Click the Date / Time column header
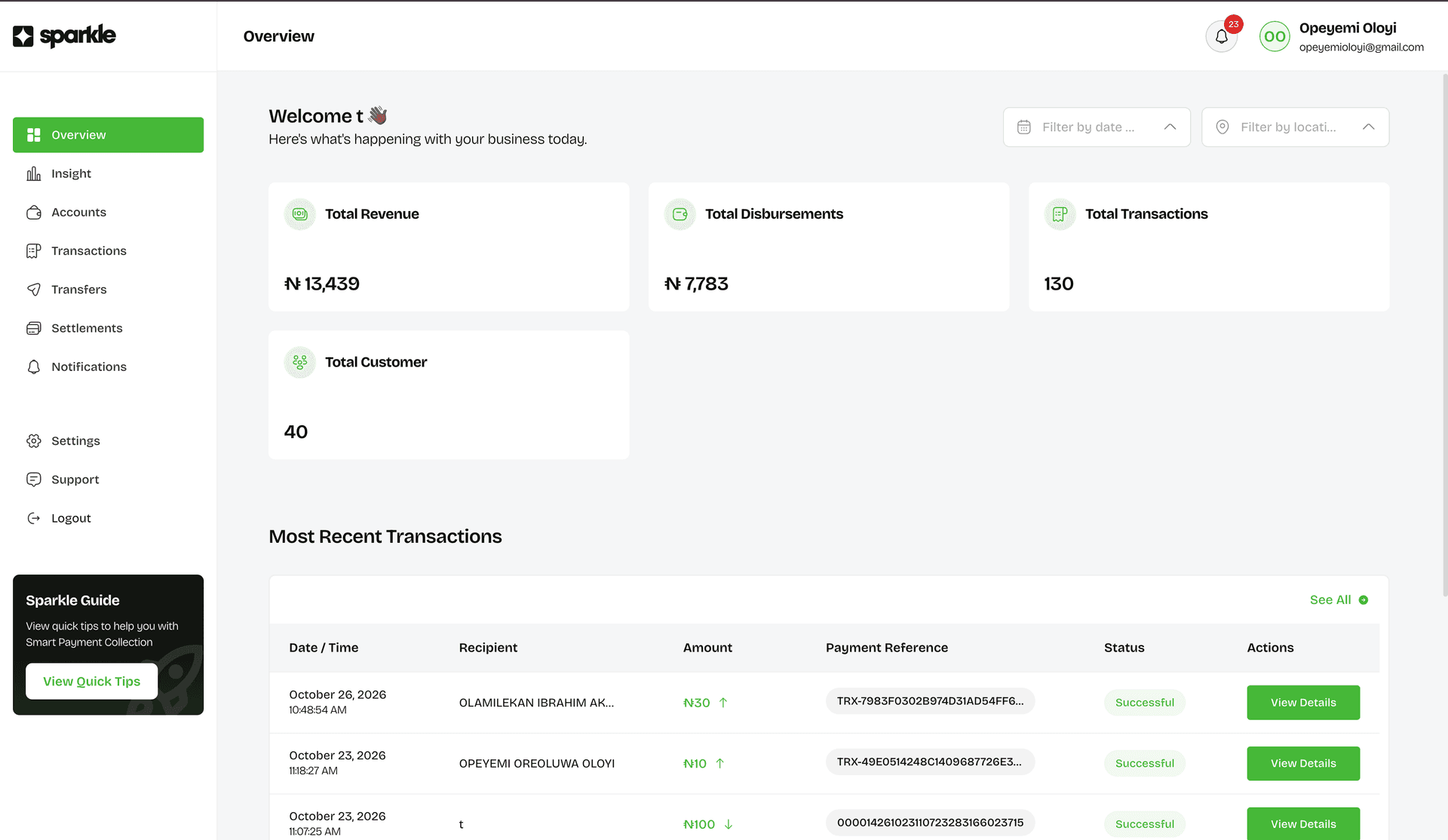This screenshot has height=840, width=1448. 324,648
